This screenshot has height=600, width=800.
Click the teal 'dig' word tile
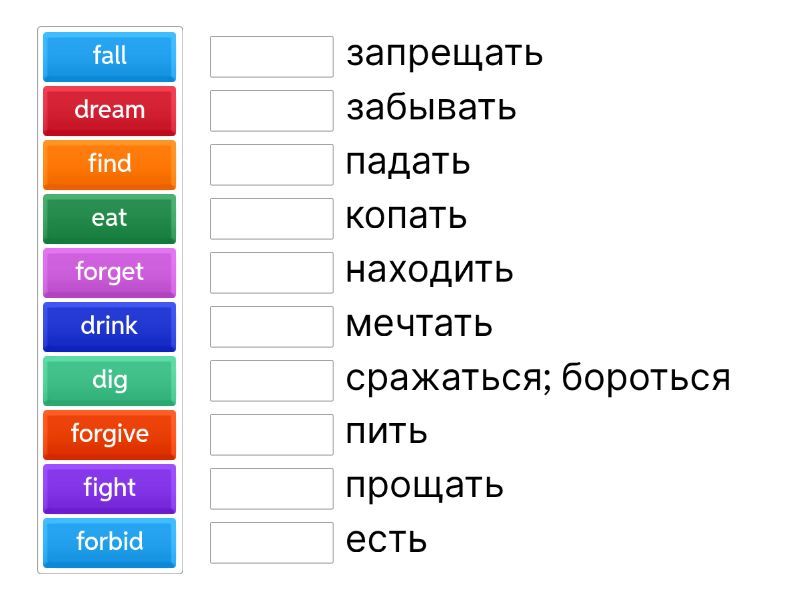coord(109,380)
